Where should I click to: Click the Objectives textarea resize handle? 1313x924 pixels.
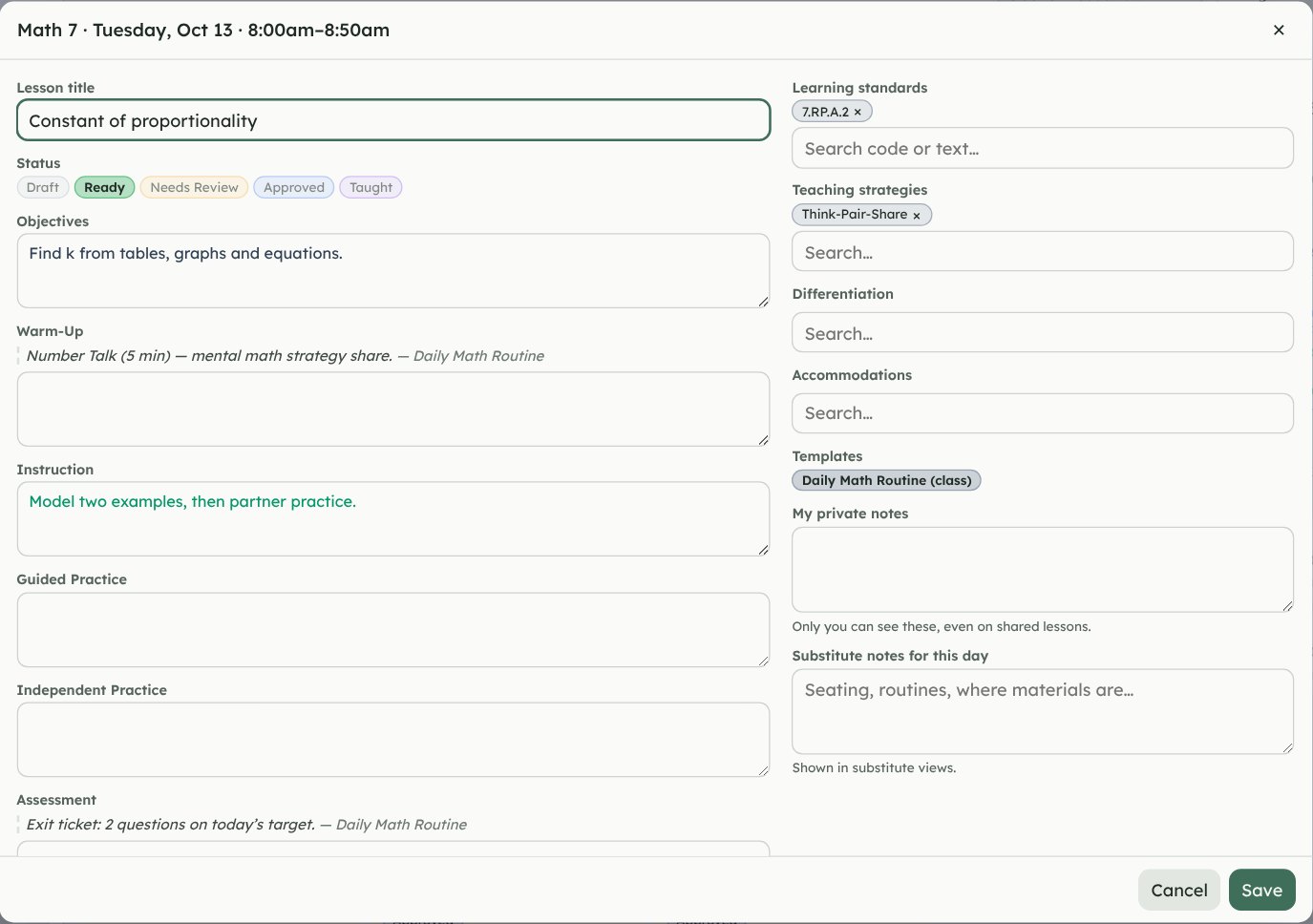(x=763, y=302)
